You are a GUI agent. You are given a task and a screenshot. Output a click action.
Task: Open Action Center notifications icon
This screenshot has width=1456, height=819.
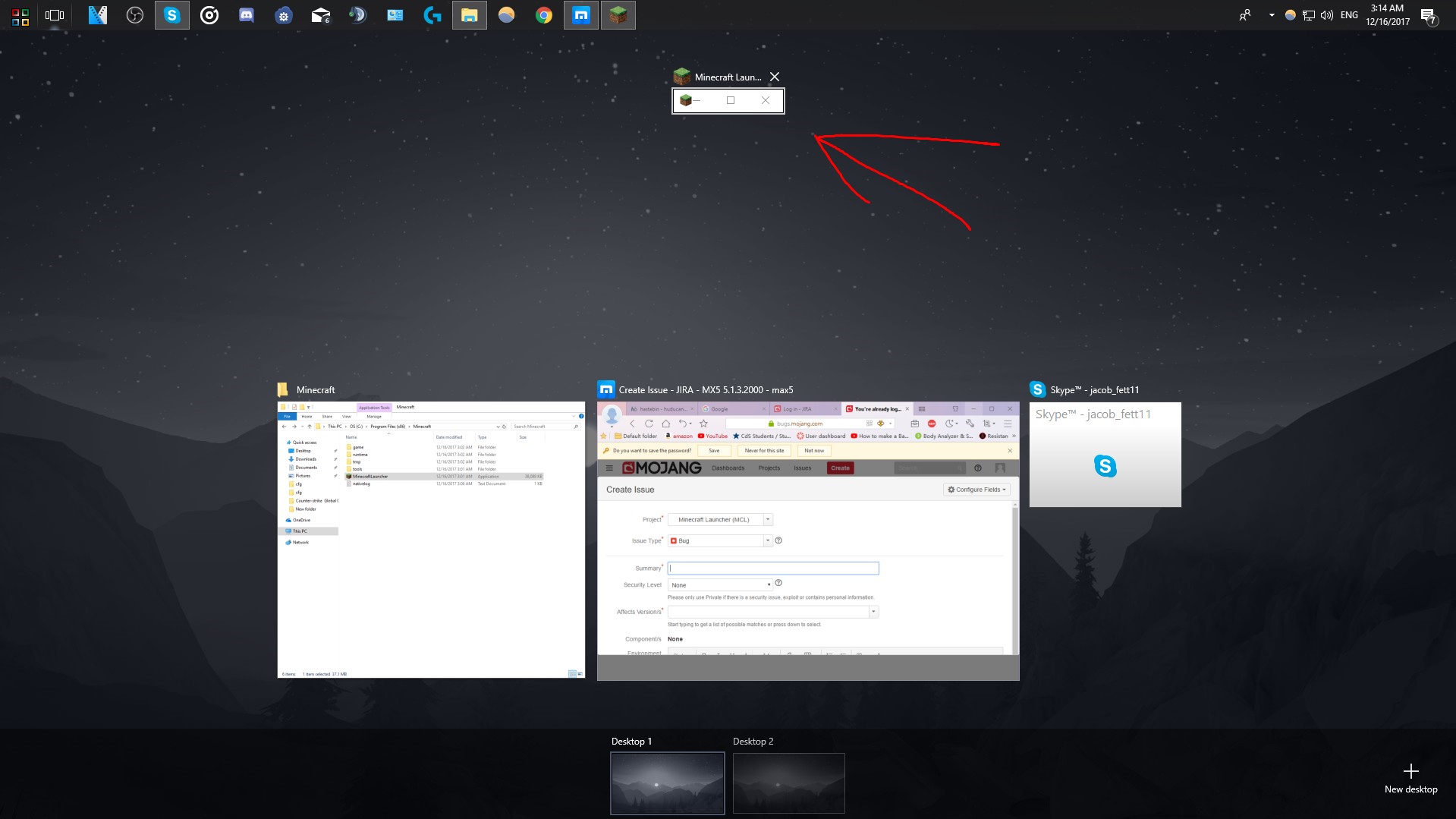1429,15
